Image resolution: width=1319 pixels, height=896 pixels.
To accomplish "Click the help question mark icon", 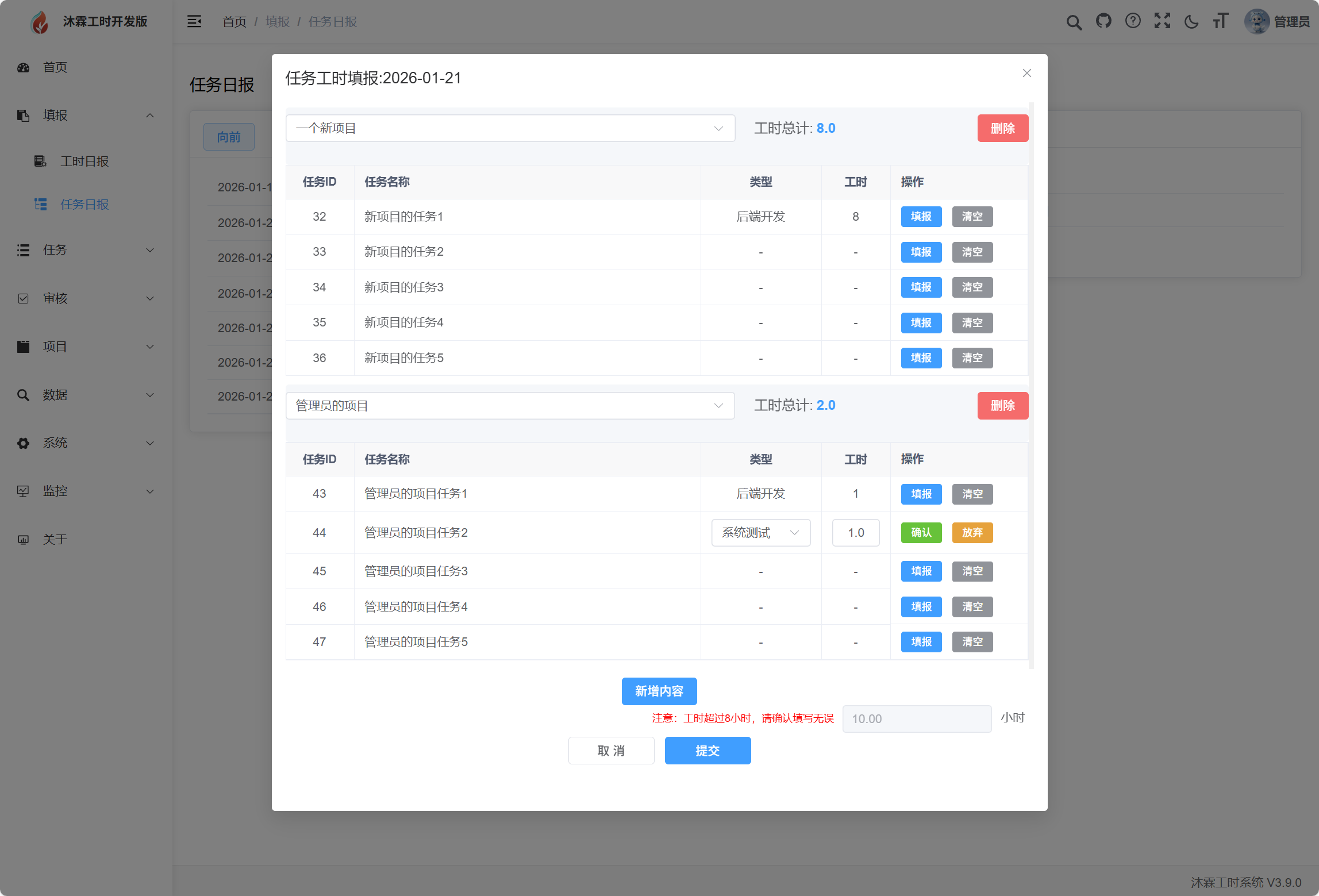I will coord(1133,21).
